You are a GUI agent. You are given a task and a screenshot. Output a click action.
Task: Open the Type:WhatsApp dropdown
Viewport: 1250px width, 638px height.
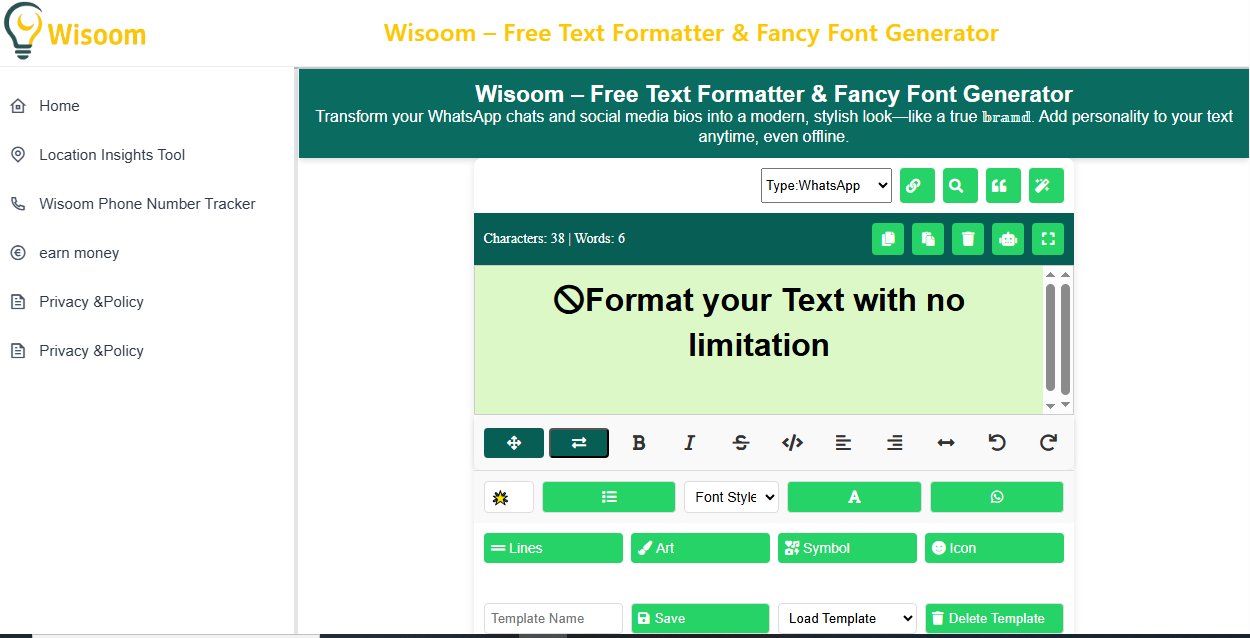click(x=826, y=185)
